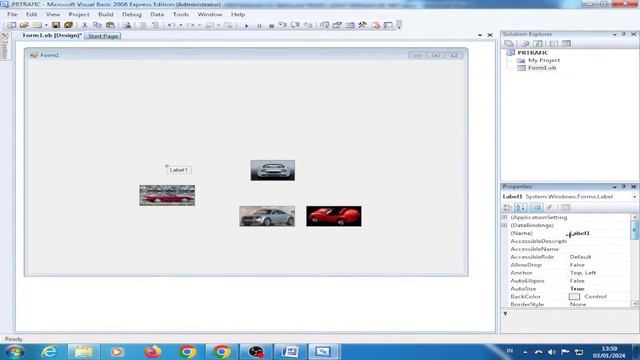Click the Open File toolbar icon
The height and width of the screenshot is (360, 640).
pyautogui.click(x=24, y=25)
